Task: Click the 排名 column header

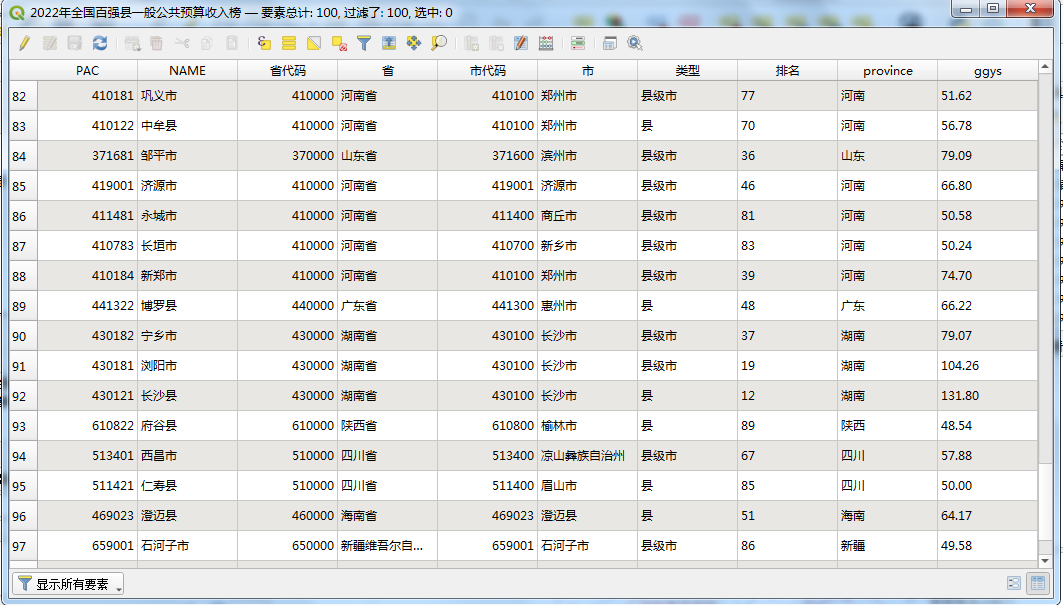Action: 787,71
